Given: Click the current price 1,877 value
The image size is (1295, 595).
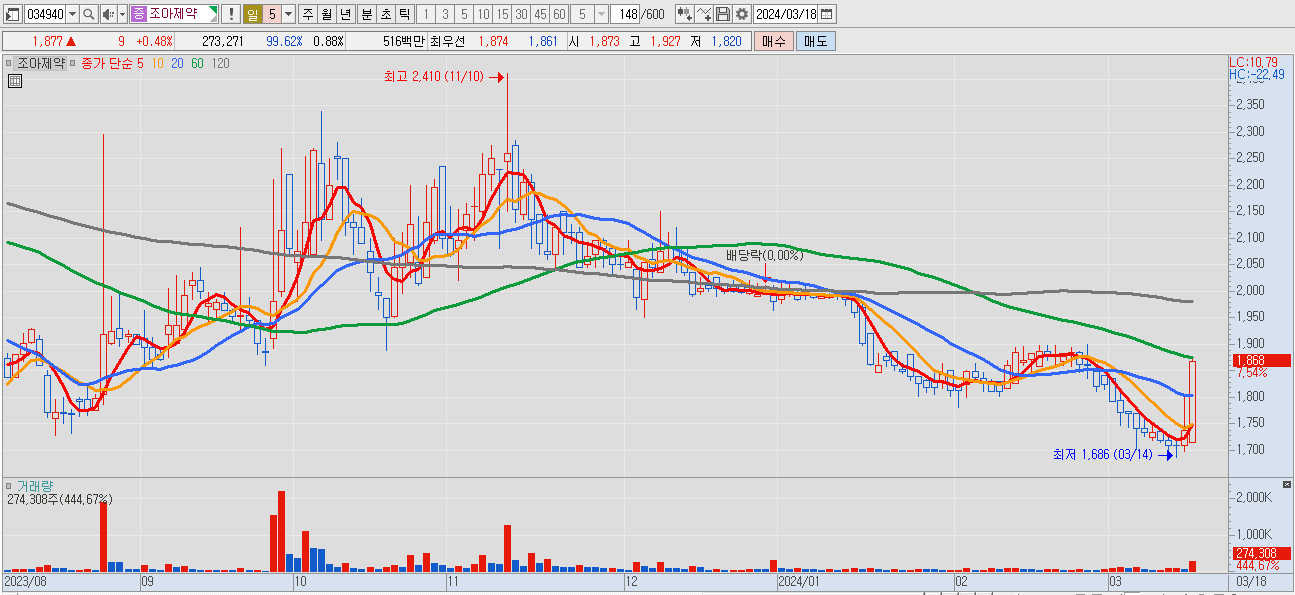Looking at the screenshot, I should point(47,41).
